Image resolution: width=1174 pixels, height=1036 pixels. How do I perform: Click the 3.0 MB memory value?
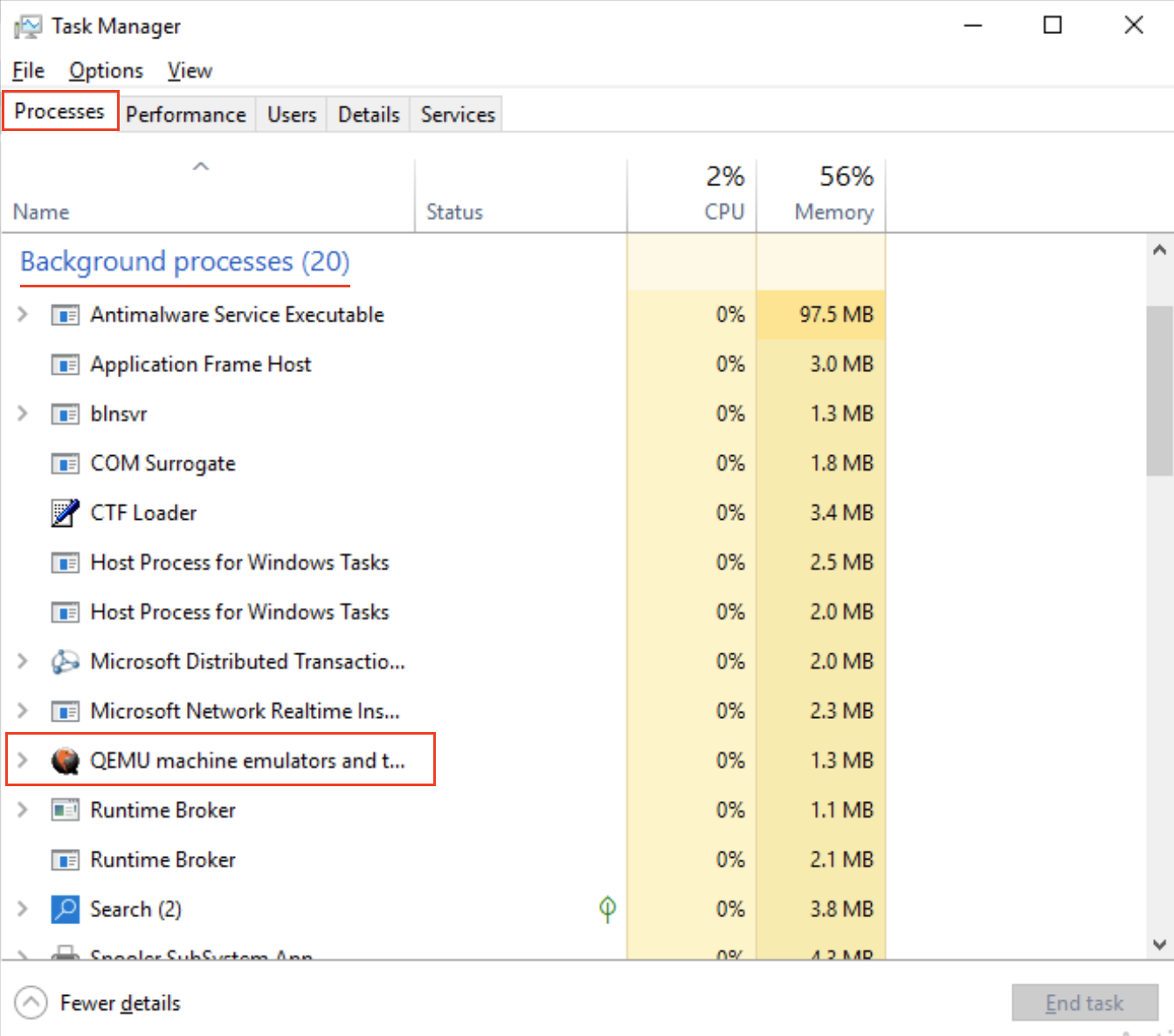click(841, 364)
